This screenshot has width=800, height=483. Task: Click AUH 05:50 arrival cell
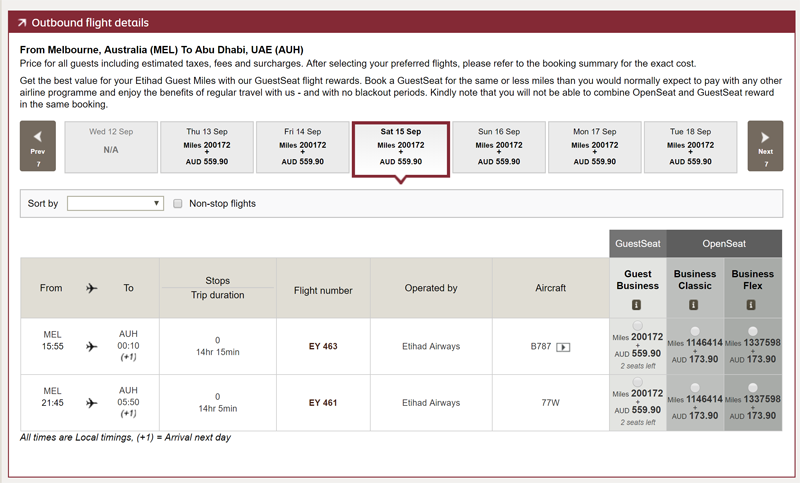point(128,402)
